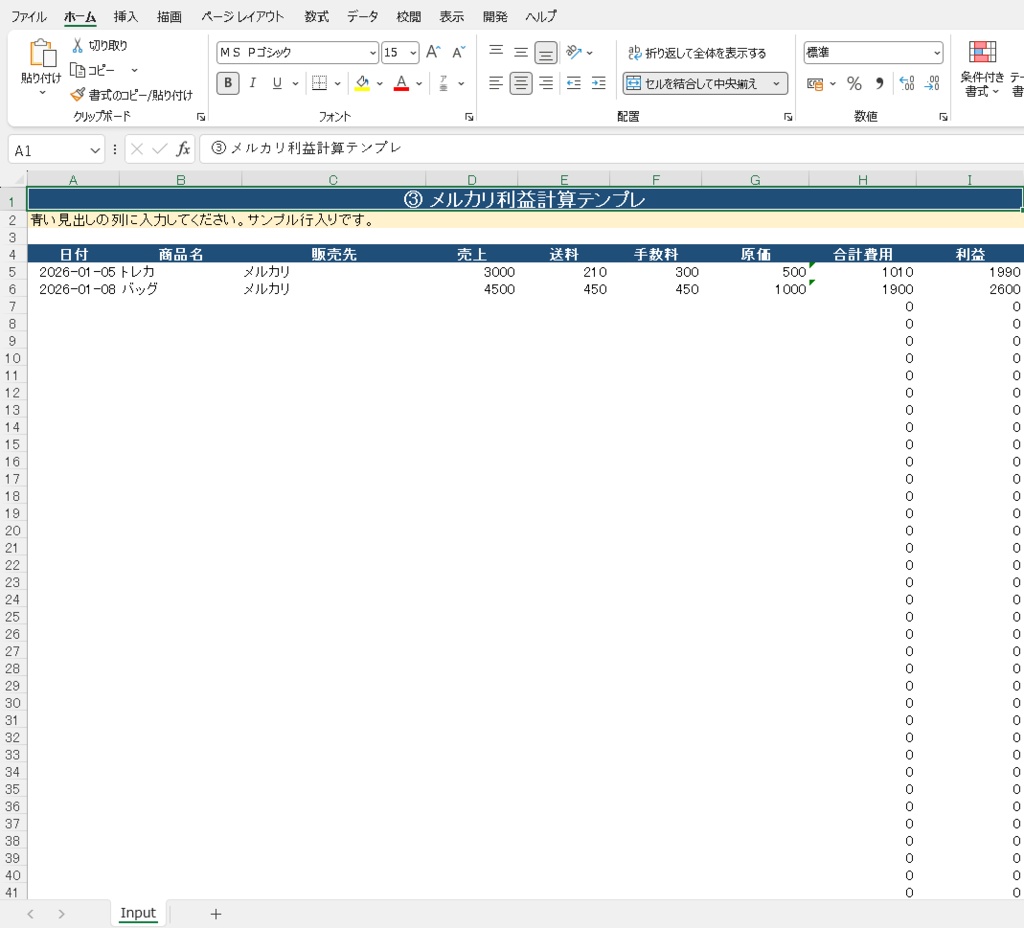This screenshot has height=928, width=1024.
Task: Apply accounting currency format icon
Action: click(814, 84)
